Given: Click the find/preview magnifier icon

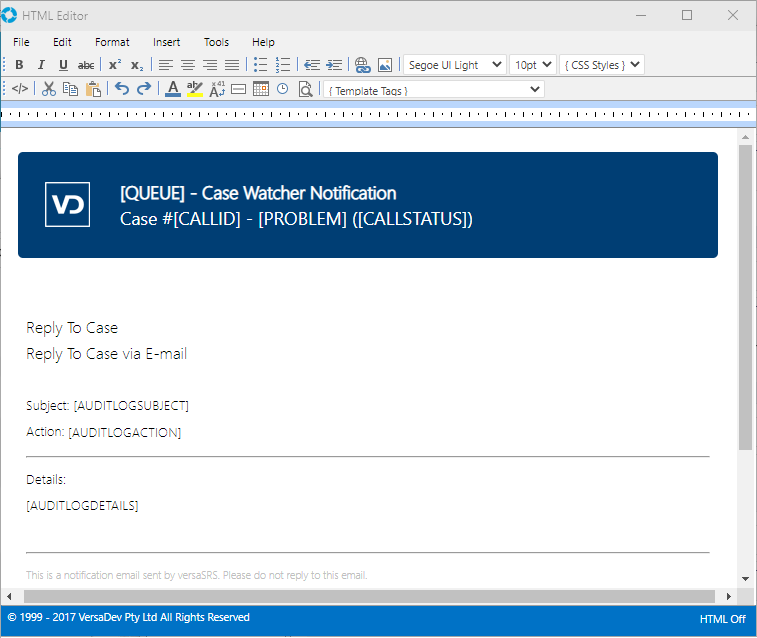Looking at the screenshot, I should coord(306,89).
